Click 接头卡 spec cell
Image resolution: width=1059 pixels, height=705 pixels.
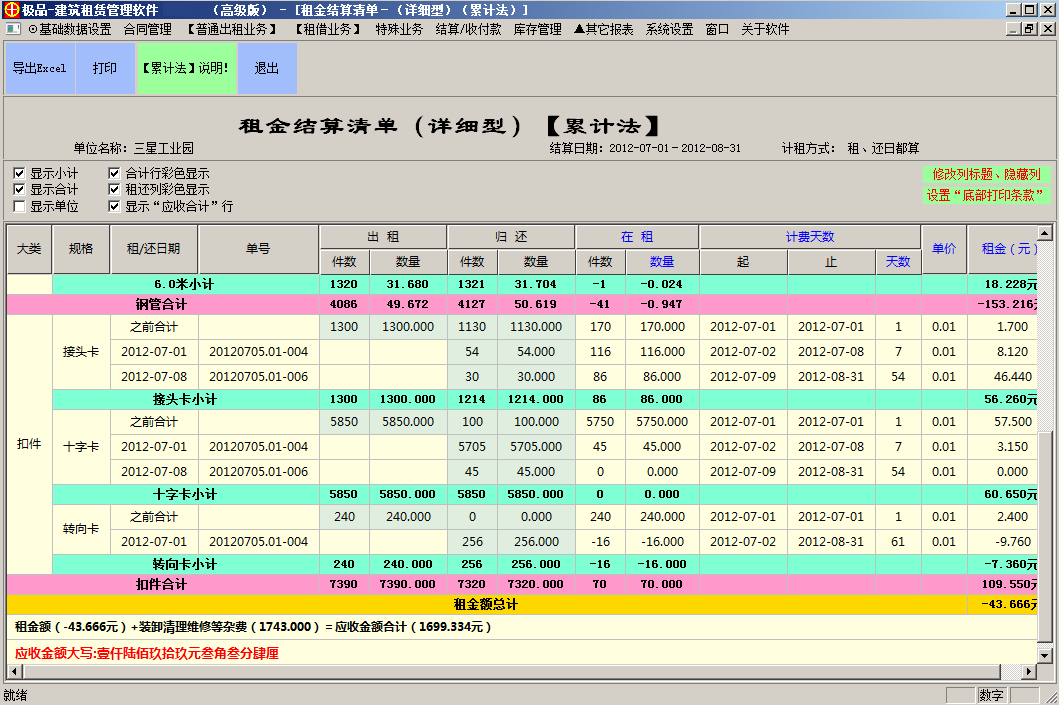(x=81, y=352)
